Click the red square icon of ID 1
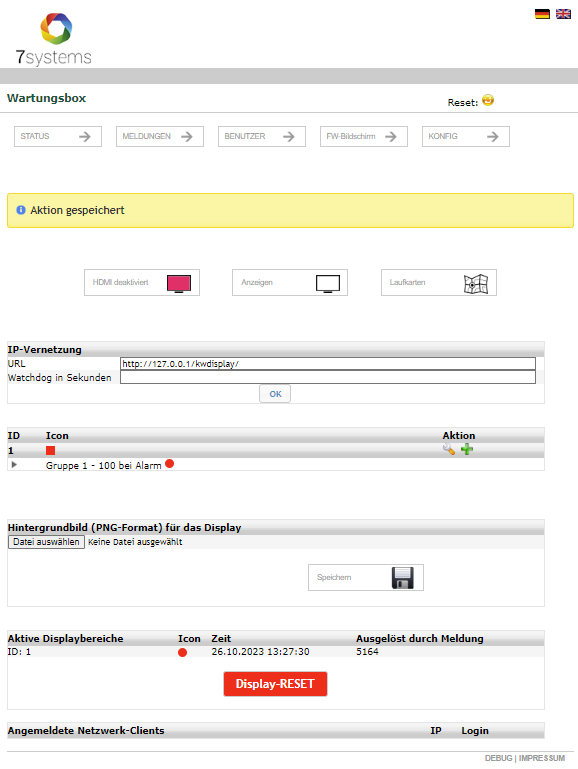The height and width of the screenshot is (769, 578). tap(50, 450)
